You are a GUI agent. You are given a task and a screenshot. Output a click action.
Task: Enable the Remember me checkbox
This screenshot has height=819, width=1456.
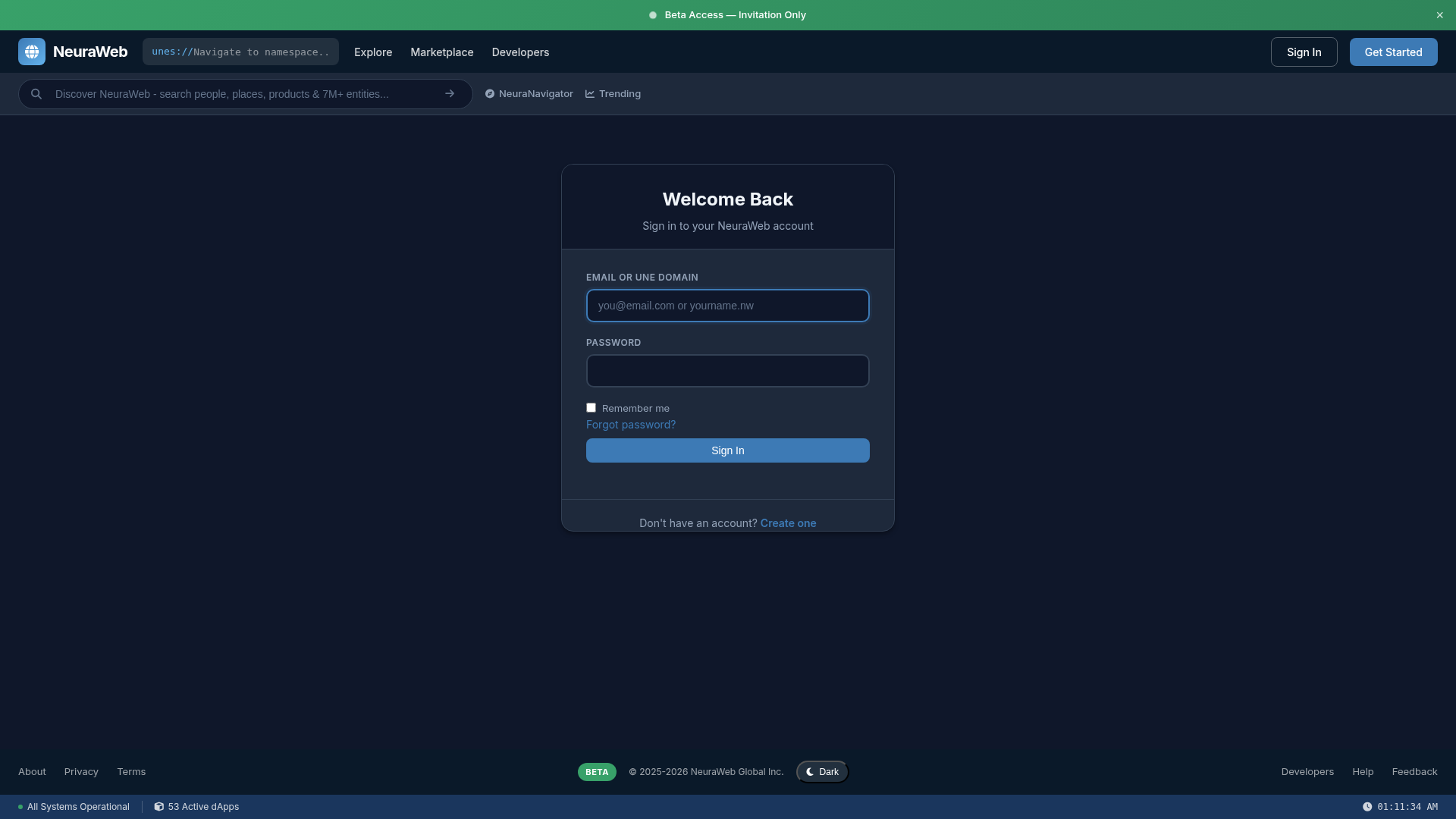coord(591,408)
